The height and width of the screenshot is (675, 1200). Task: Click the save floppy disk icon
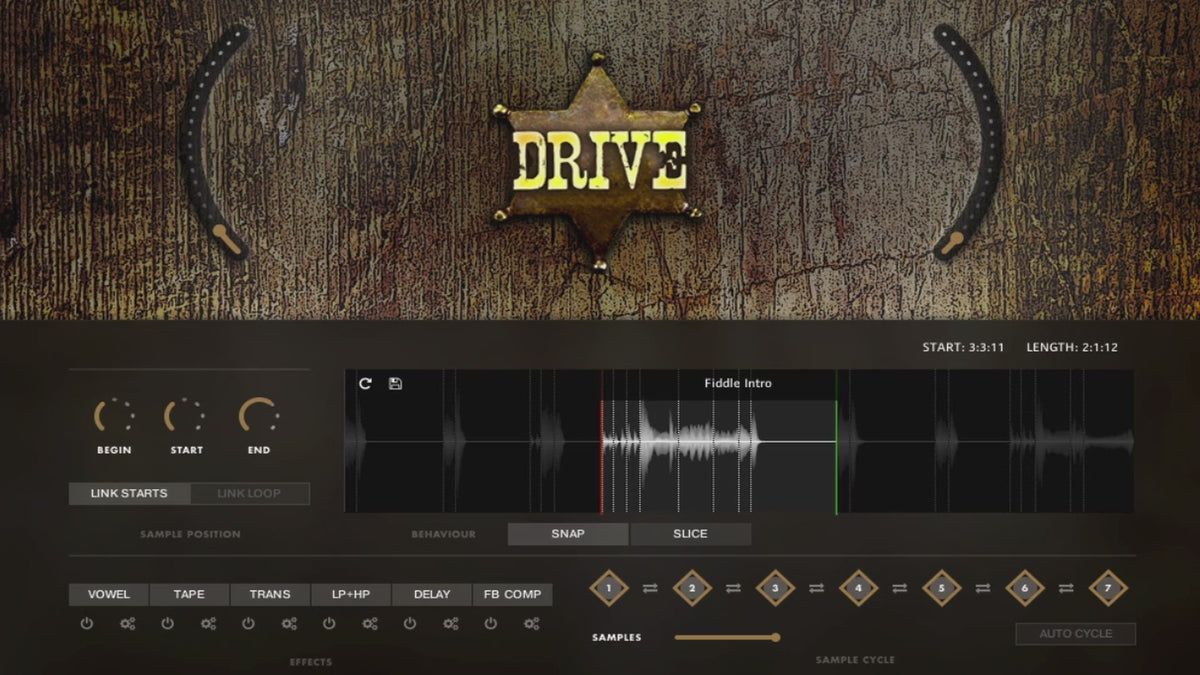click(x=395, y=384)
